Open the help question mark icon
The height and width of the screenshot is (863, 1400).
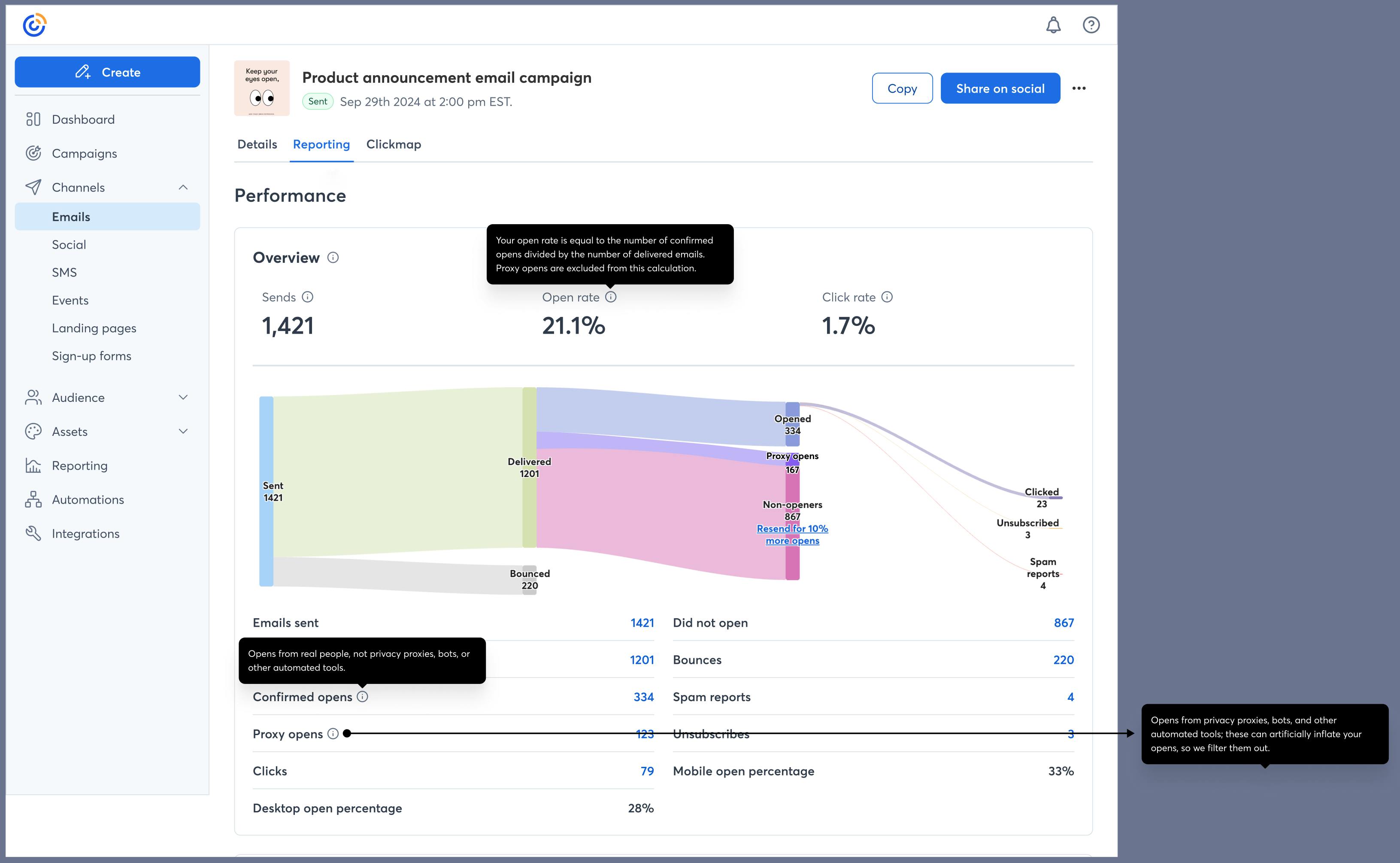(x=1091, y=25)
